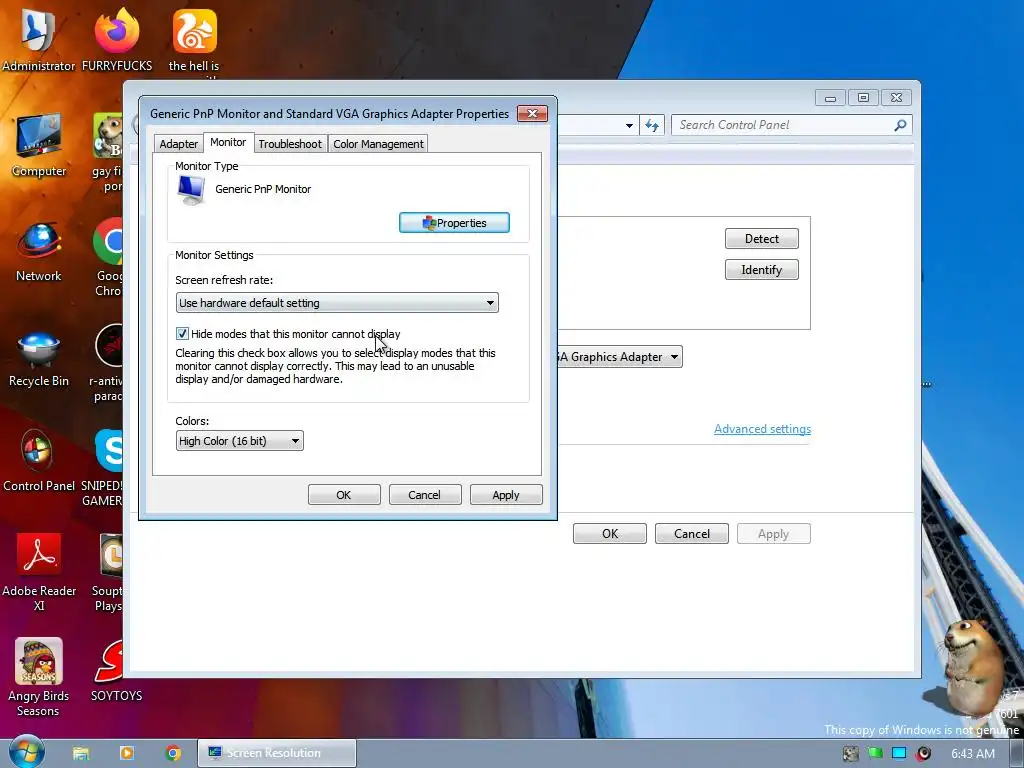This screenshot has height=768, width=1024.
Task: Close the adapter properties dialog
Action: click(x=532, y=114)
